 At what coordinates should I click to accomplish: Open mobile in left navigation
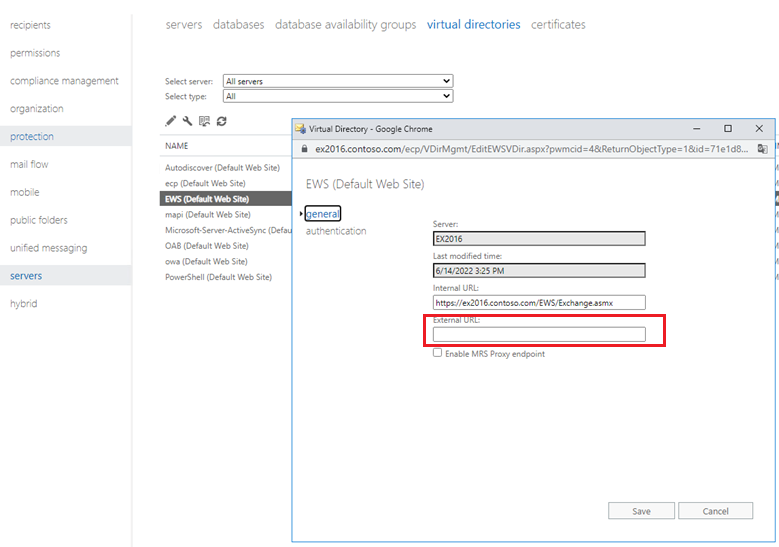pyautogui.click(x=25, y=192)
